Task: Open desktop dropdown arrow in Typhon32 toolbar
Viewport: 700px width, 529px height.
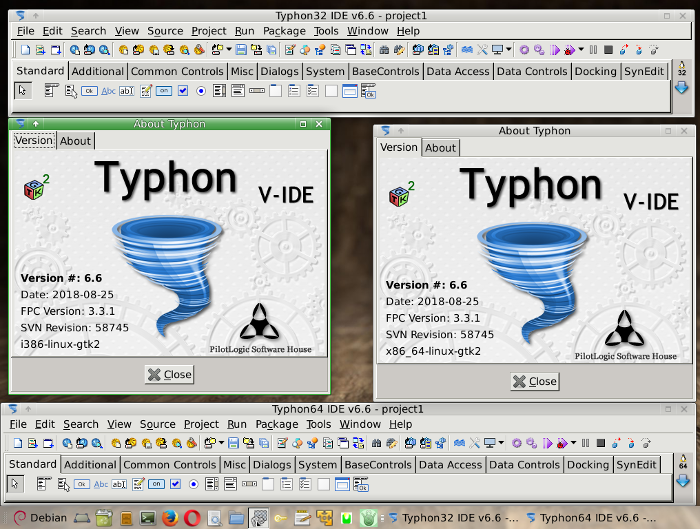Action: click(508, 49)
